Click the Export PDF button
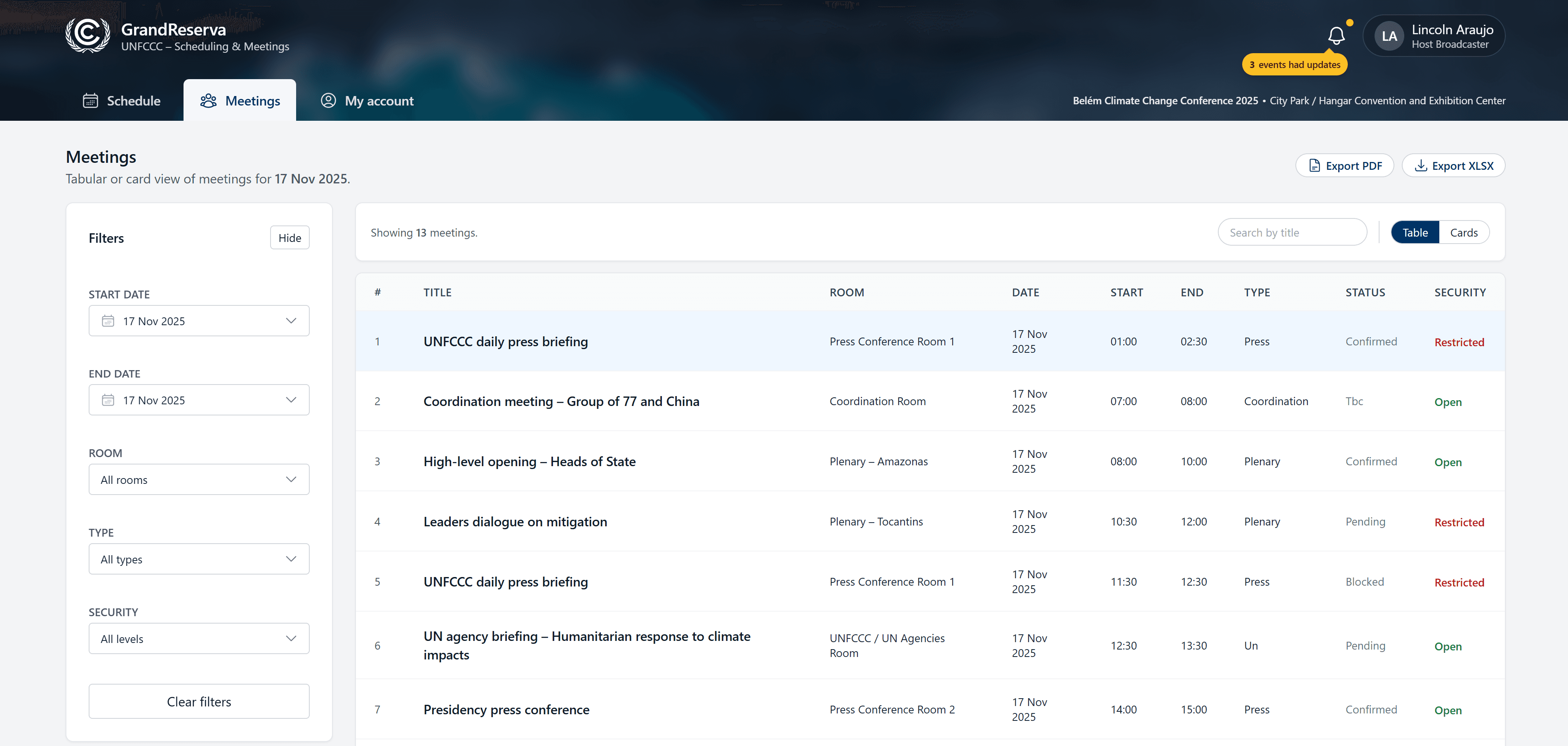This screenshot has width=1568, height=746. click(x=1344, y=166)
